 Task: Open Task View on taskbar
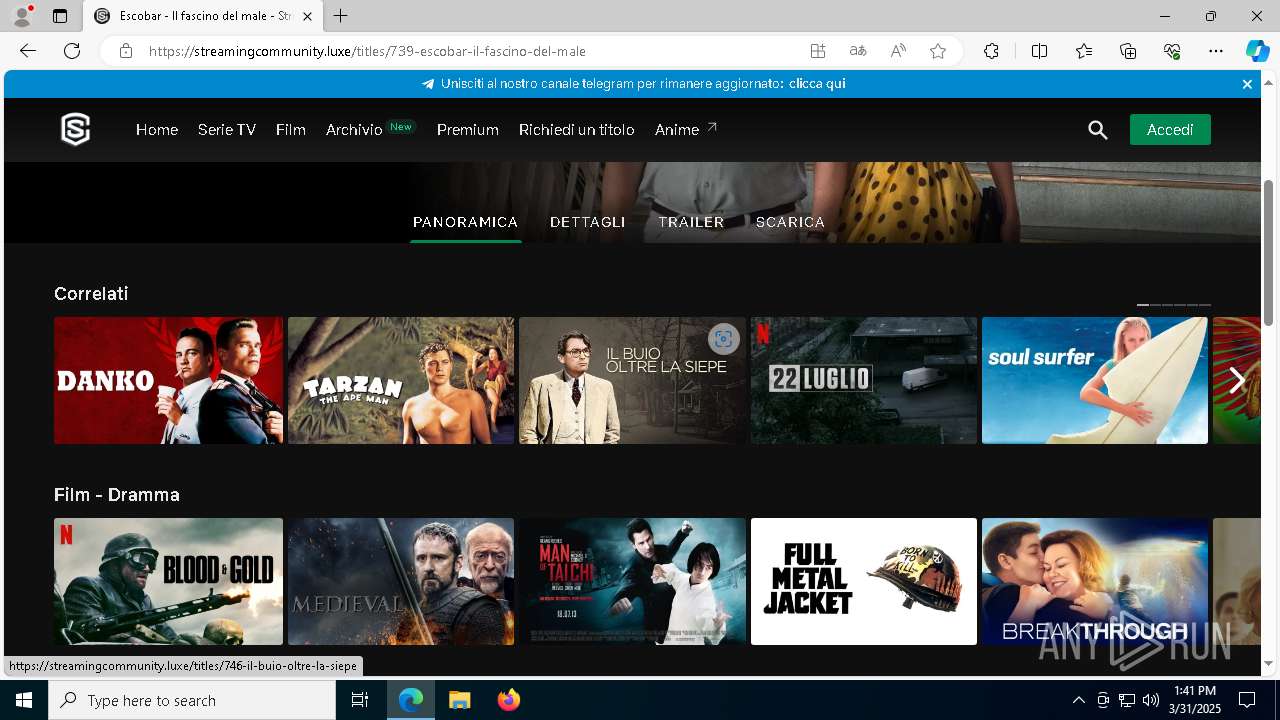[x=360, y=700]
